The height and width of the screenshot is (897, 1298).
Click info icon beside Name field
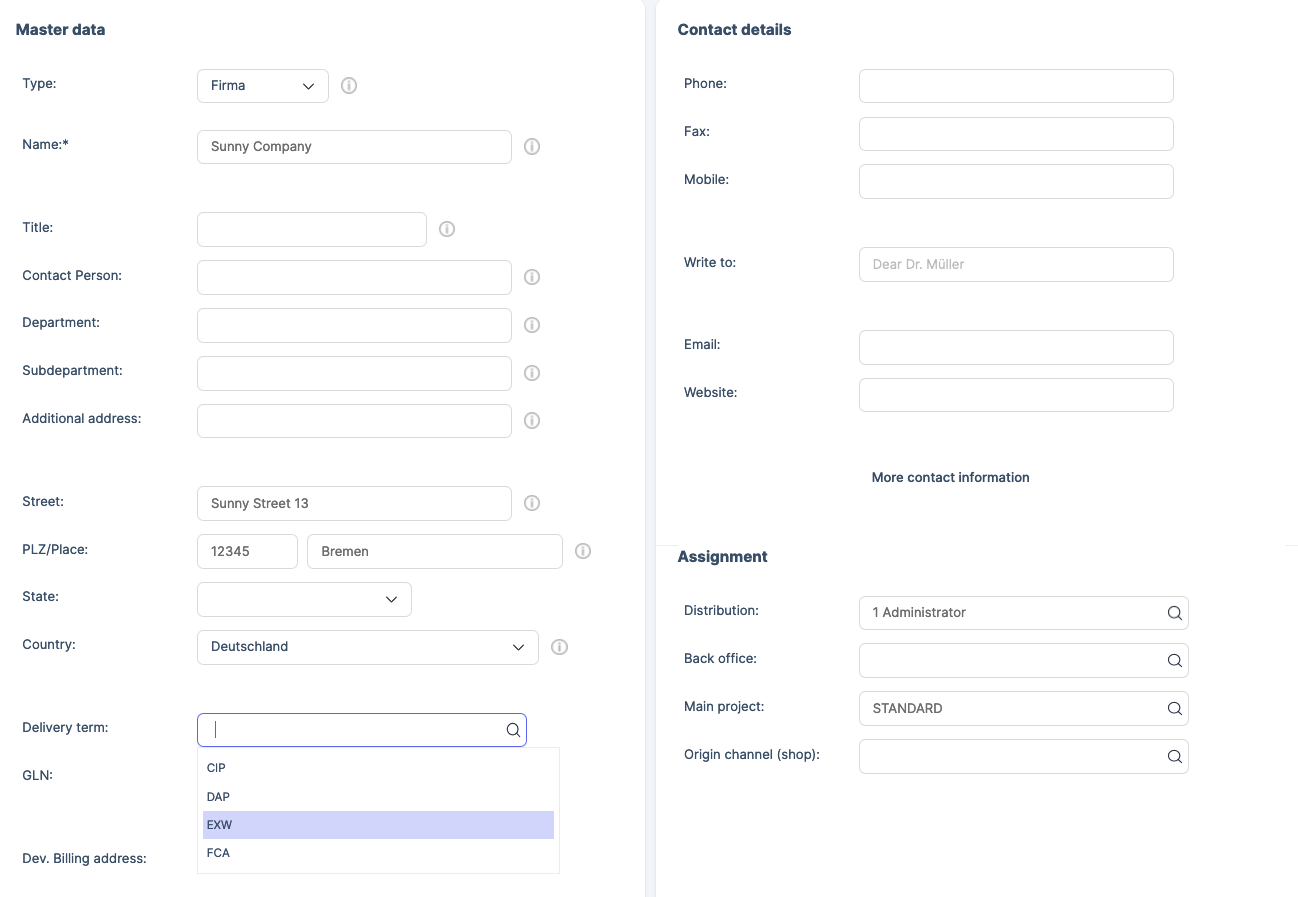[x=532, y=147]
